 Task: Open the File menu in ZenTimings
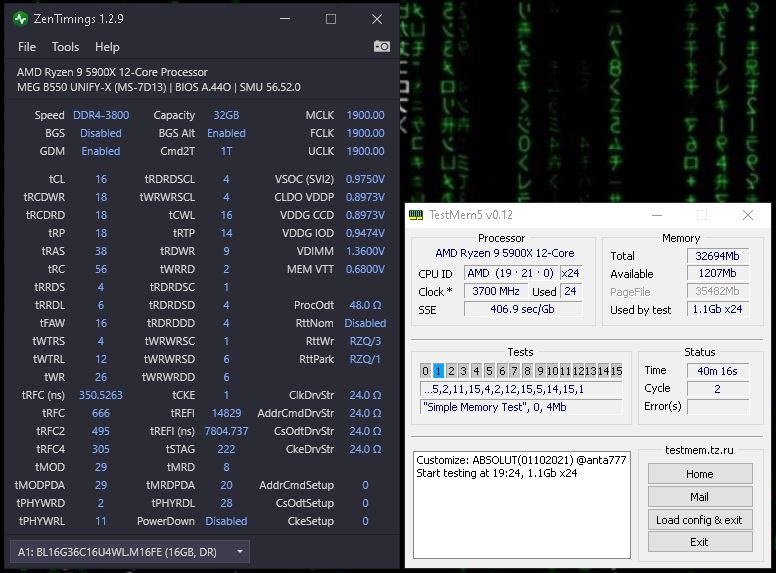pos(27,47)
